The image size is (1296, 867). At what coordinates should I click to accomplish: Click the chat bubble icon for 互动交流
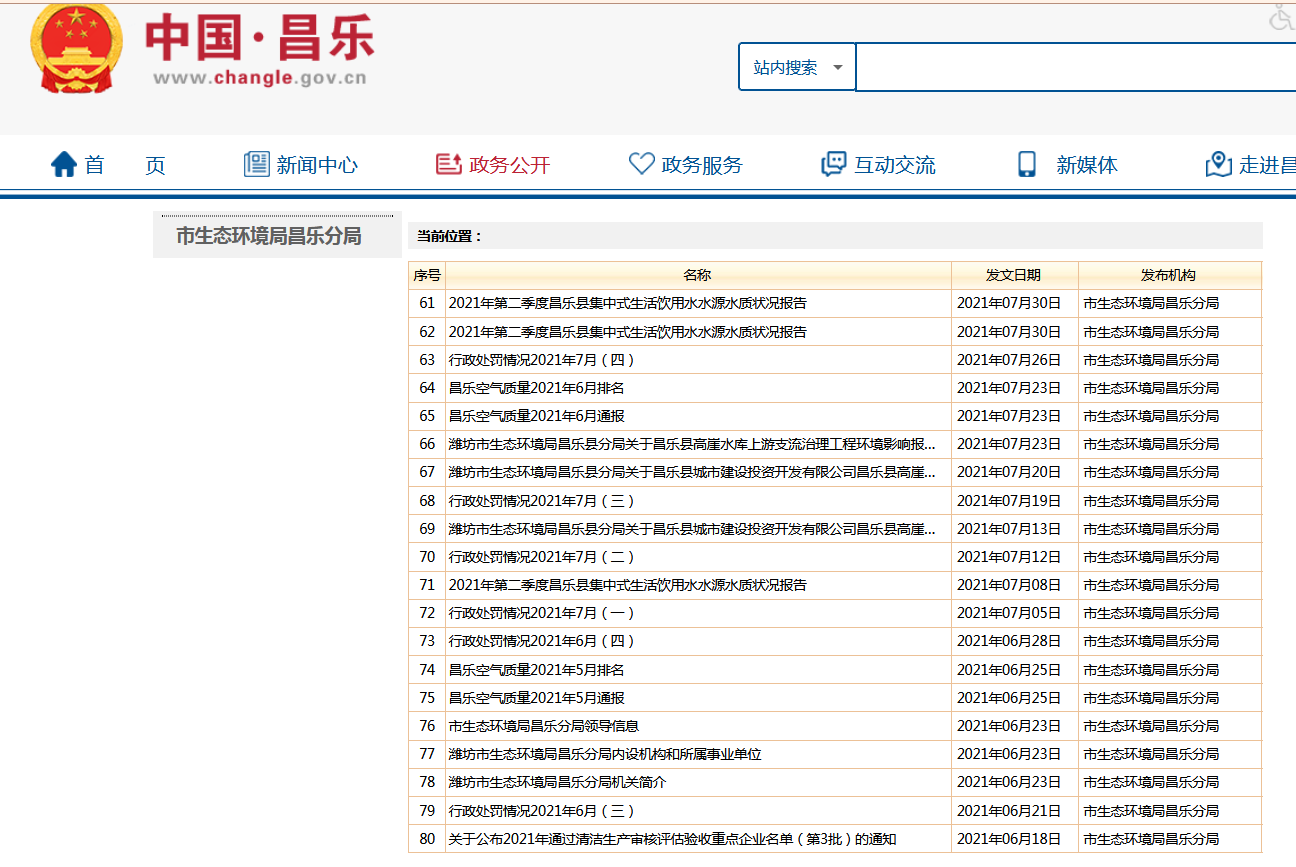tap(833, 165)
